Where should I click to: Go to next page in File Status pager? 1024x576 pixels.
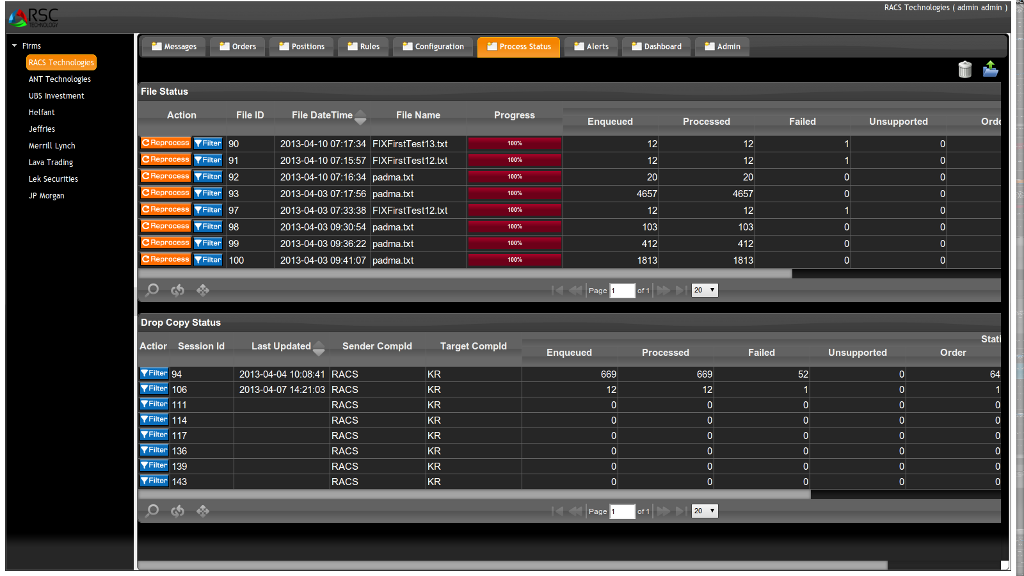coord(662,290)
